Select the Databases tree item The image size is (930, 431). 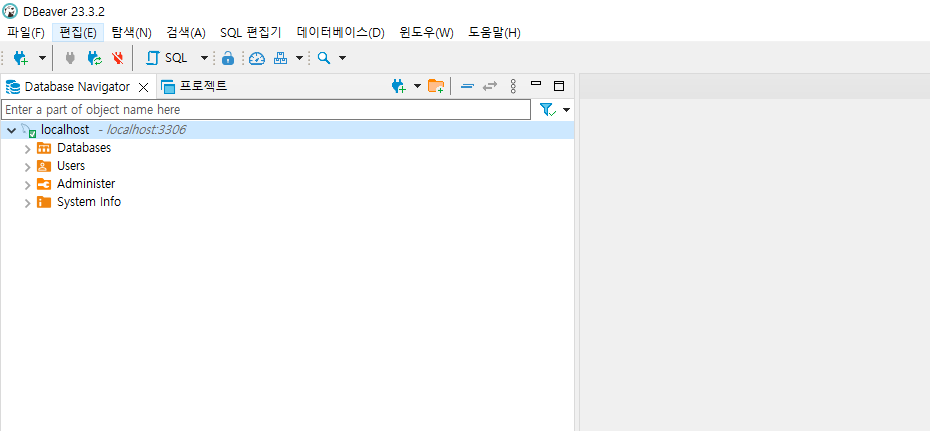click(x=84, y=148)
